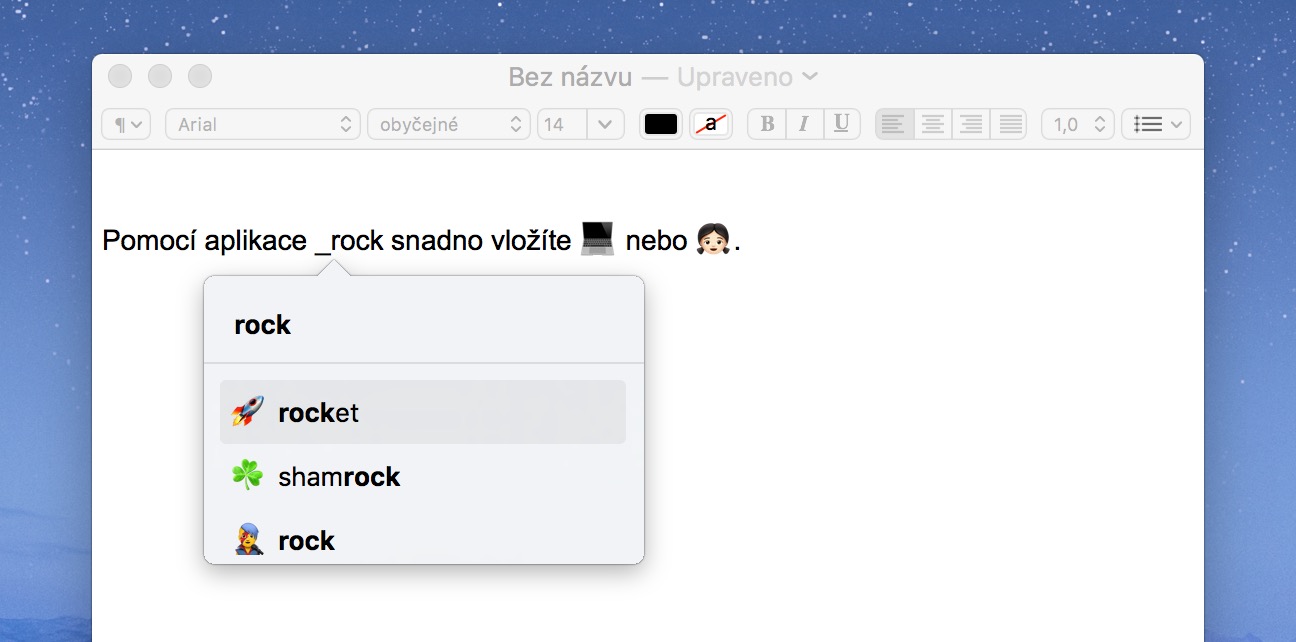The width and height of the screenshot is (1296, 642).
Task: Click the rocket emoji icon
Action: tap(247, 412)
